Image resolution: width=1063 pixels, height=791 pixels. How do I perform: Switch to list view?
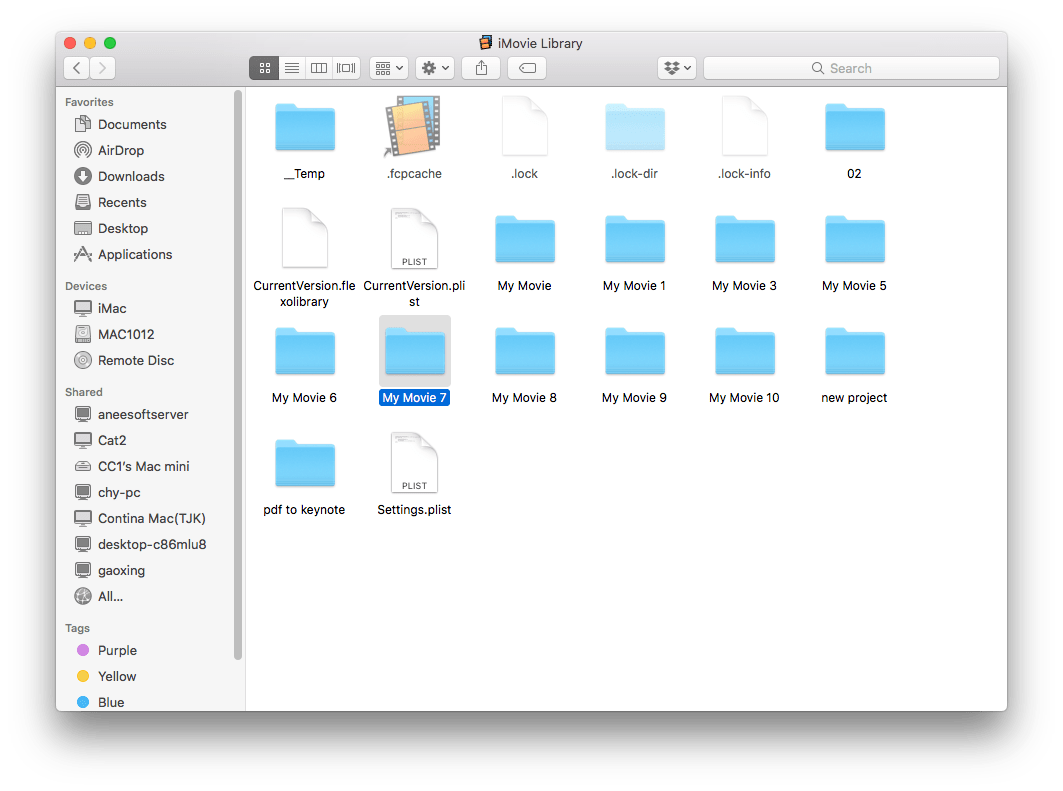(291, 67)
